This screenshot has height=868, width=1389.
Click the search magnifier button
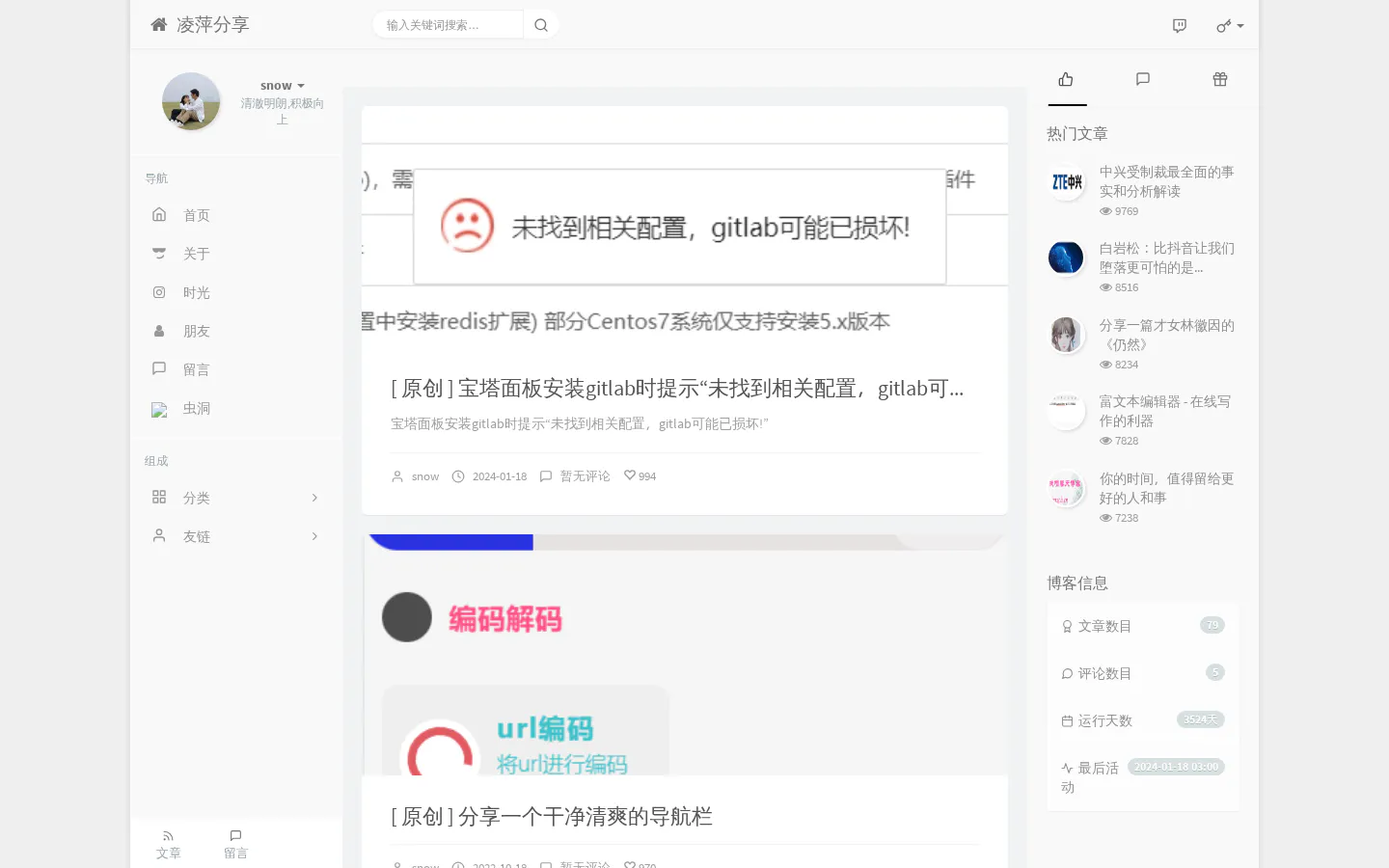pos(541,25)
